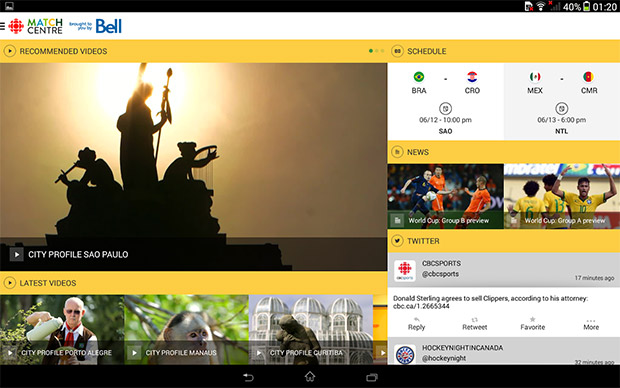
Task: Play the City Profile Sao Paulo video
Action: [x=17, y=254]
